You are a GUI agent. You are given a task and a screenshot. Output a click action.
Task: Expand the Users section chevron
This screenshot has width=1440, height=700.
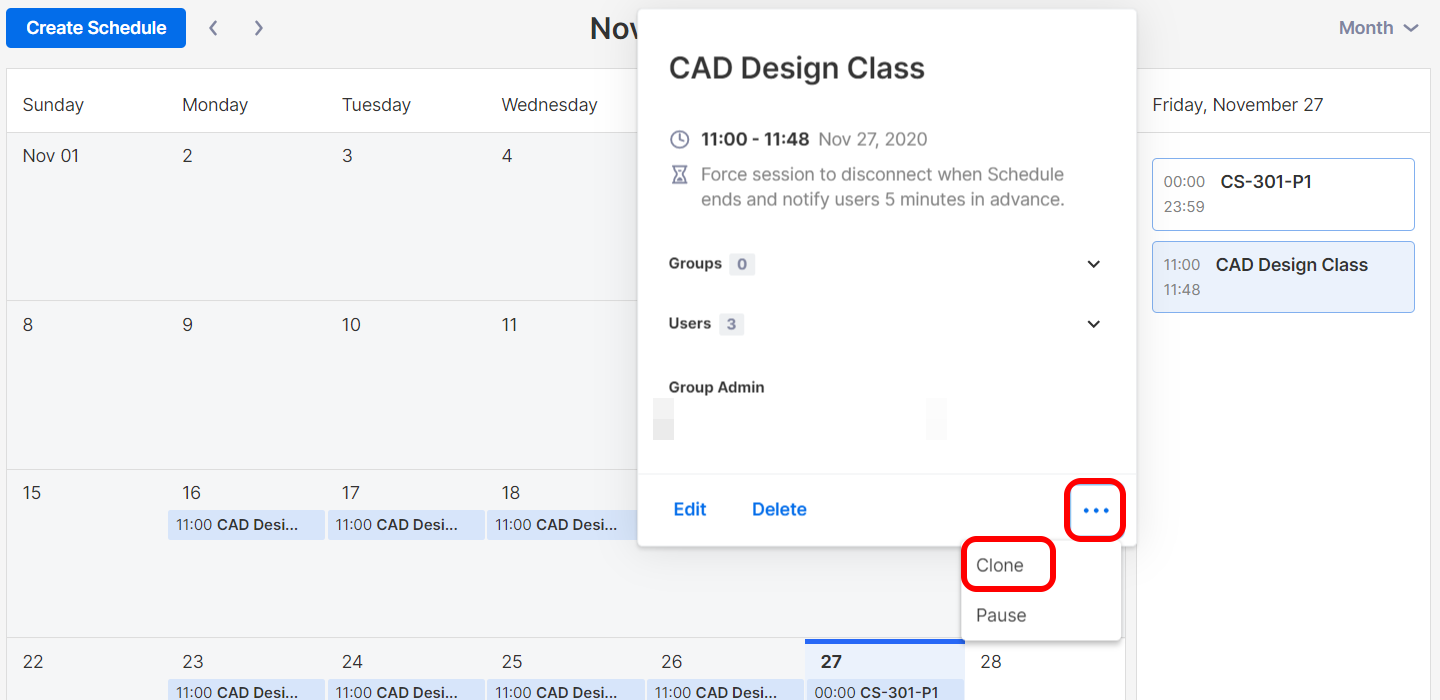tap(1094, 324)
